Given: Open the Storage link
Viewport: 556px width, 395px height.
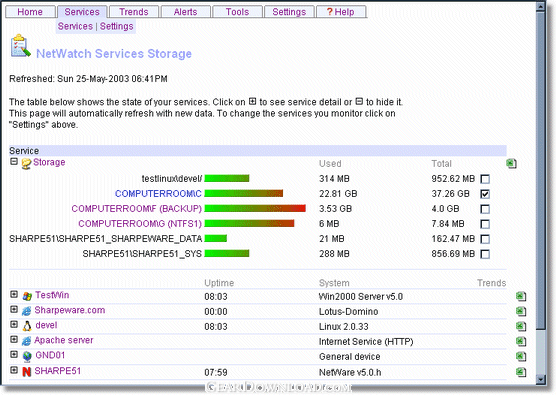Looking at the screenshot, I should (49, 162).
